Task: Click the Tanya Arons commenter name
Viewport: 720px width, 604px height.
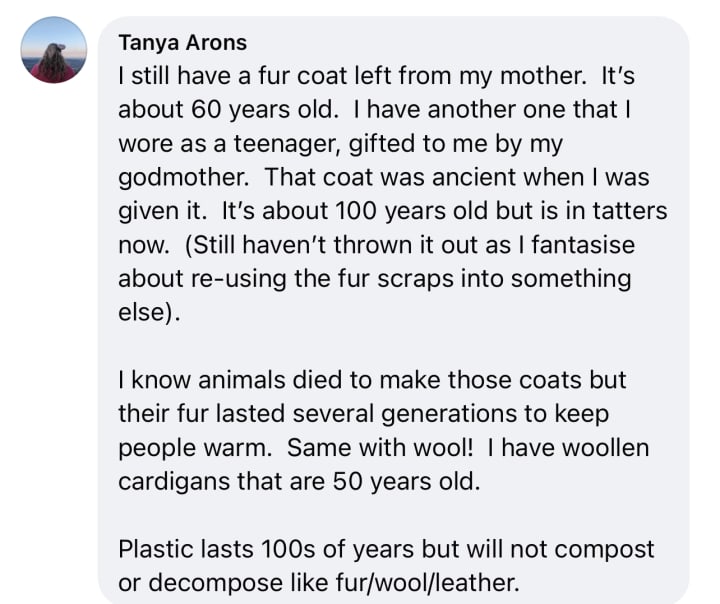Action: 182,43
